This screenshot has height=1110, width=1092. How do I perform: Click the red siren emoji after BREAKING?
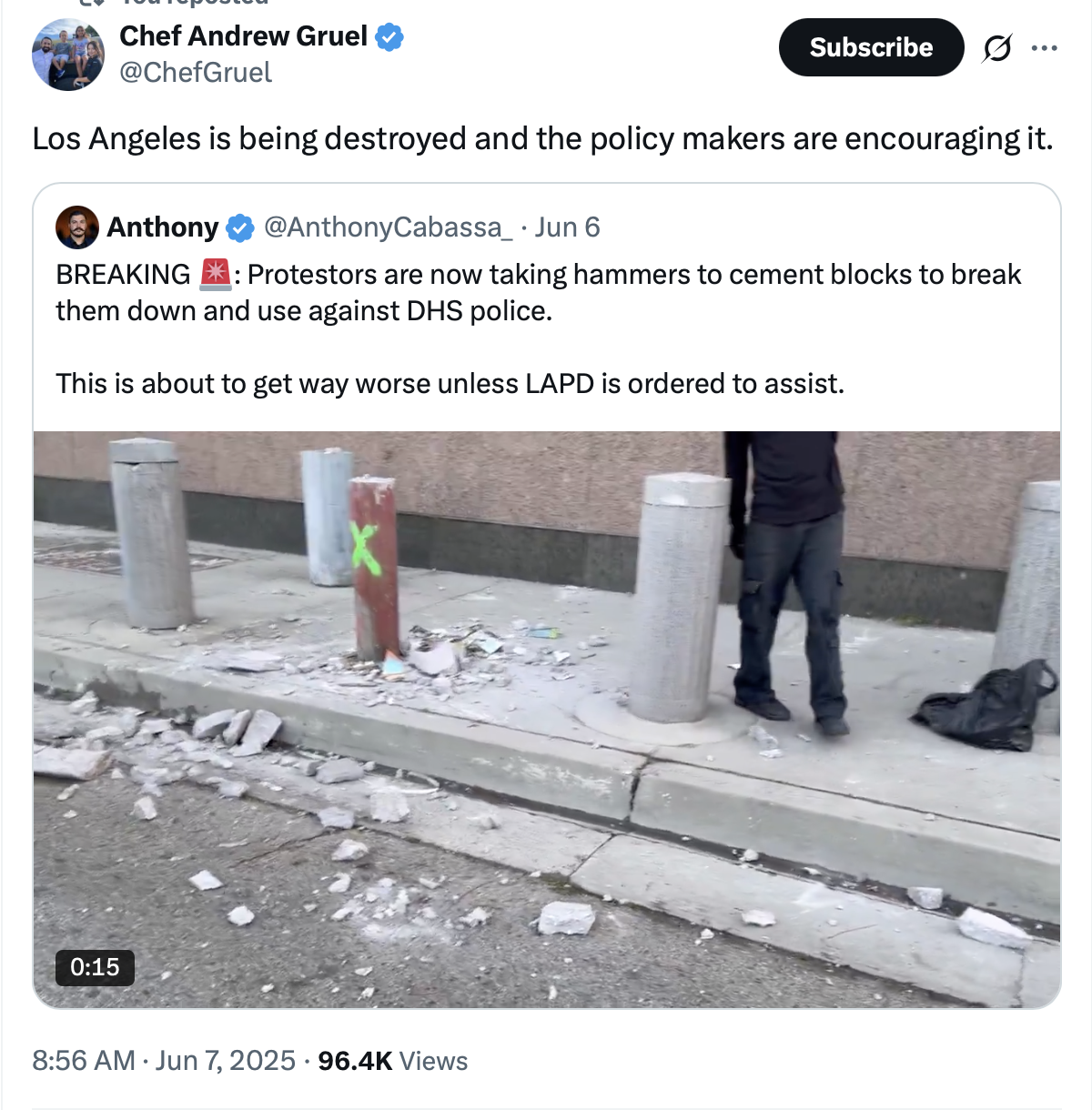[215, 274]
